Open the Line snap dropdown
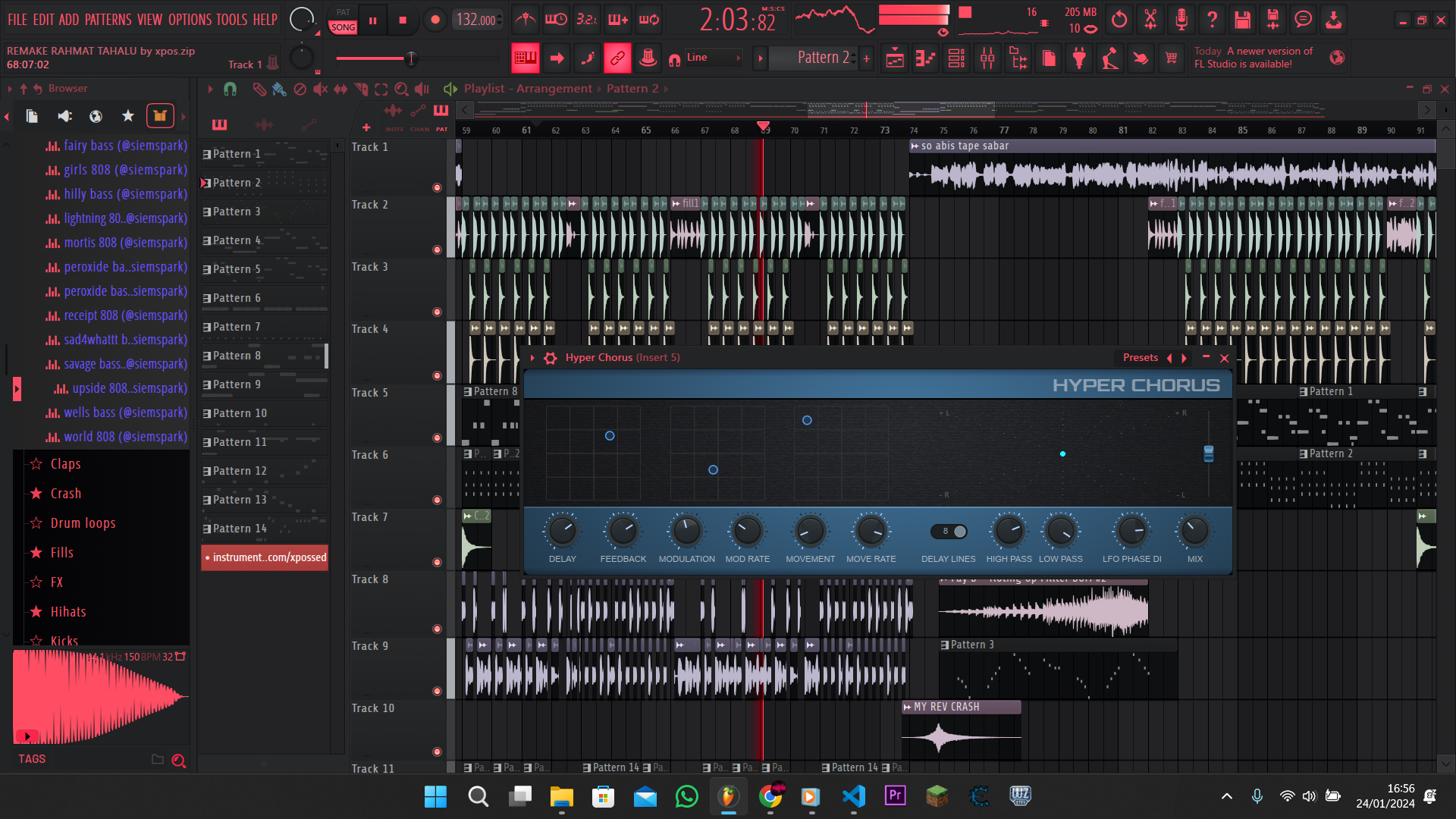 (713, 58)
